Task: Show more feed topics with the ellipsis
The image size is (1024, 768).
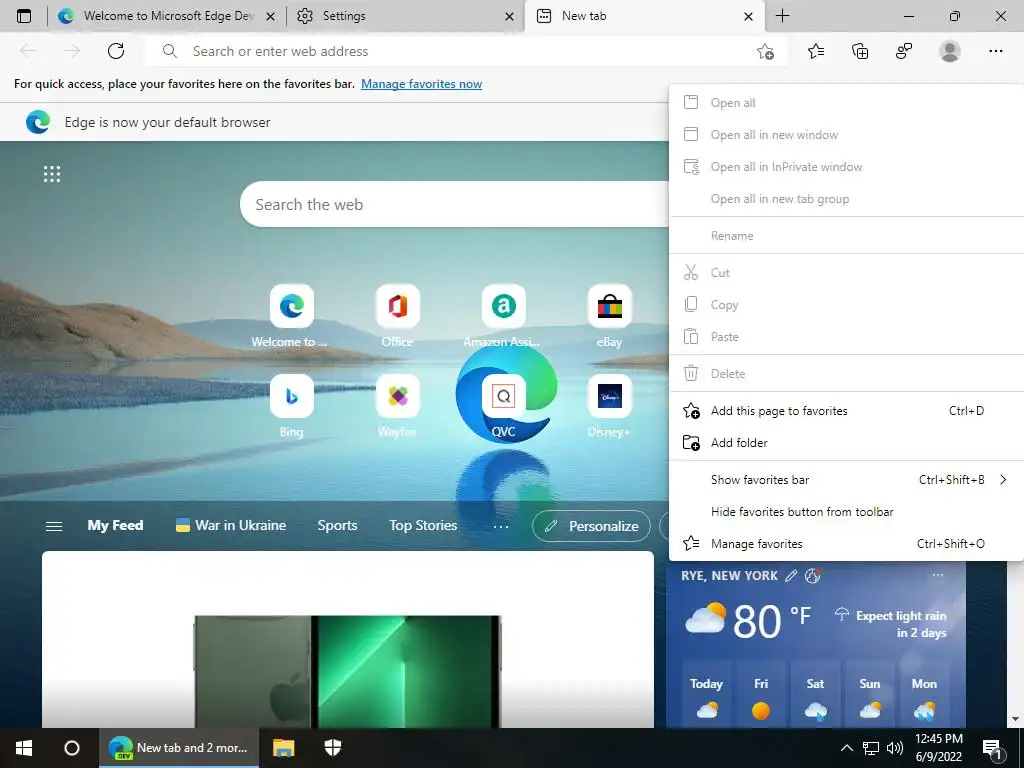Action: point(501,526)
